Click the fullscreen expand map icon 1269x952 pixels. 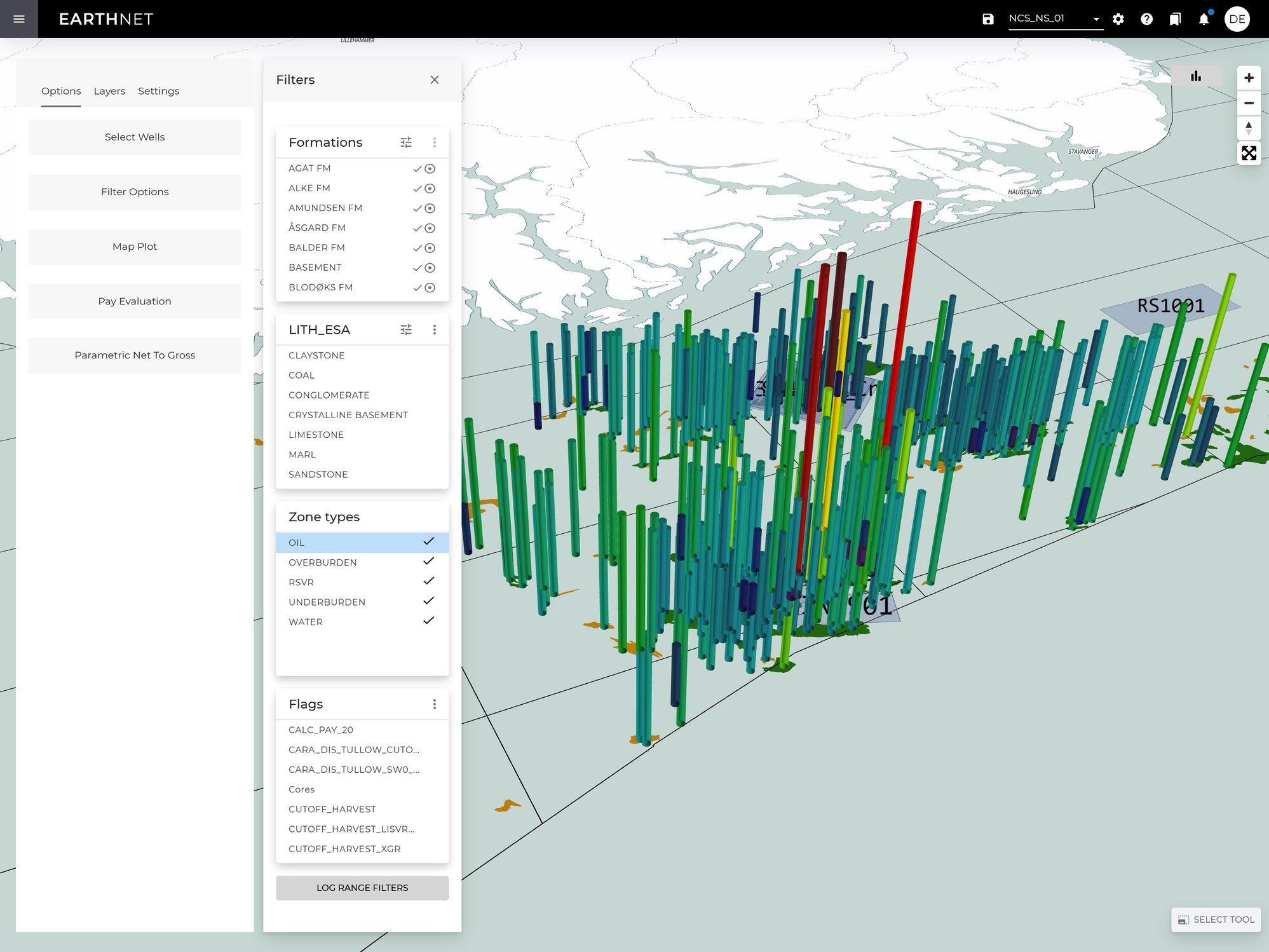[x=1249, y=153]
